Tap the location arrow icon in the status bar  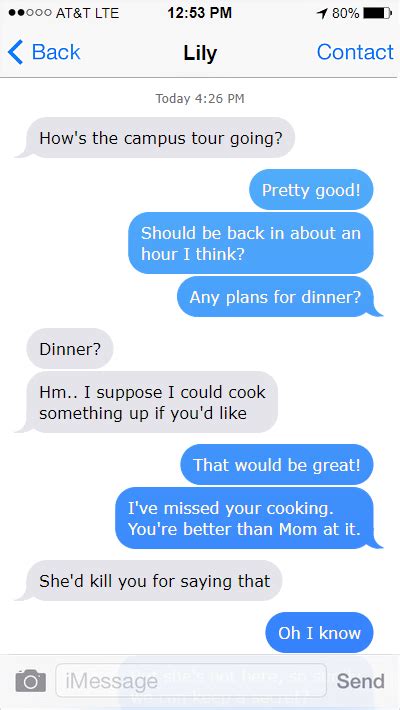tap(322, 14)
